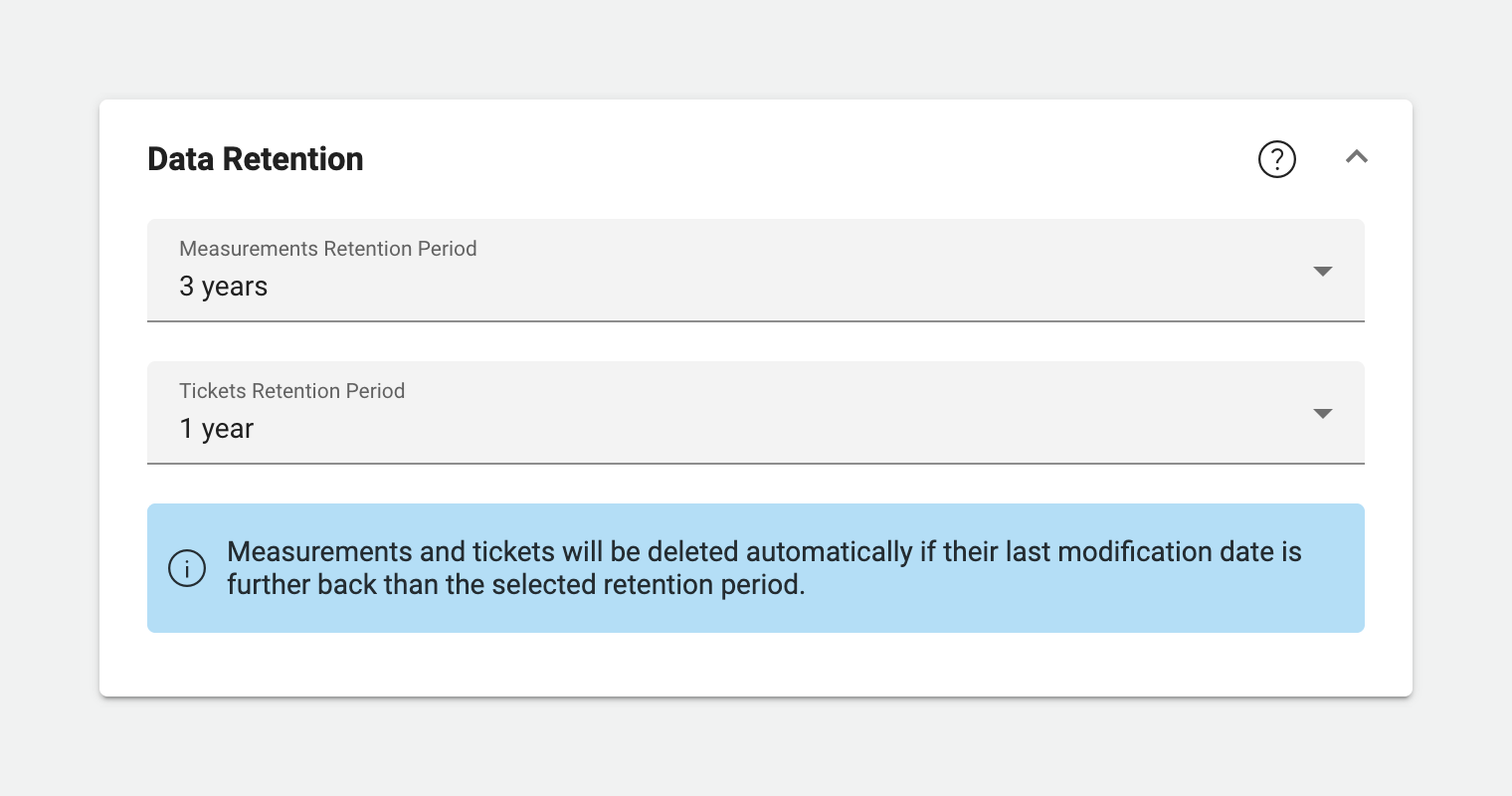The width and height of the screenshot is (1512, 796).
Task: Select the "1 year" tickets value
Action: coord(217,429)
